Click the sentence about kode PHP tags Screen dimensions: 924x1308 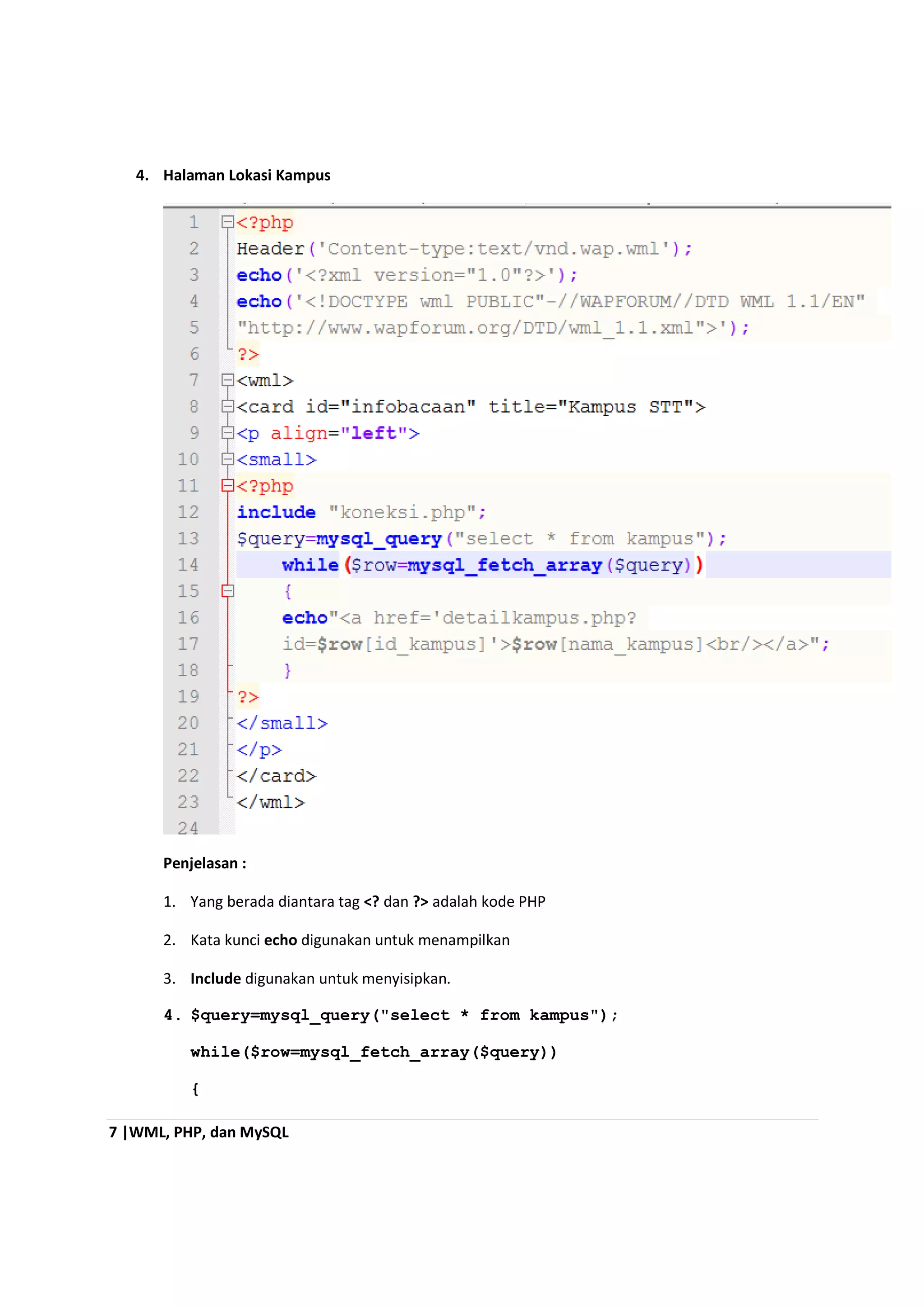tap(368, 902)
